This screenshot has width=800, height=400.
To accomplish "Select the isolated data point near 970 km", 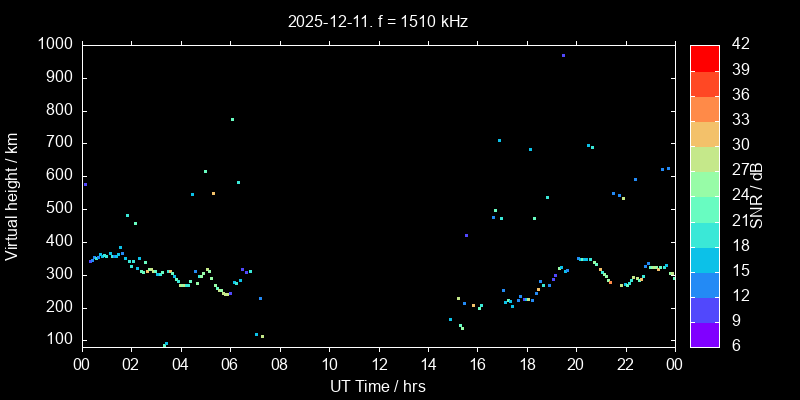I will [x=564, y=56].
